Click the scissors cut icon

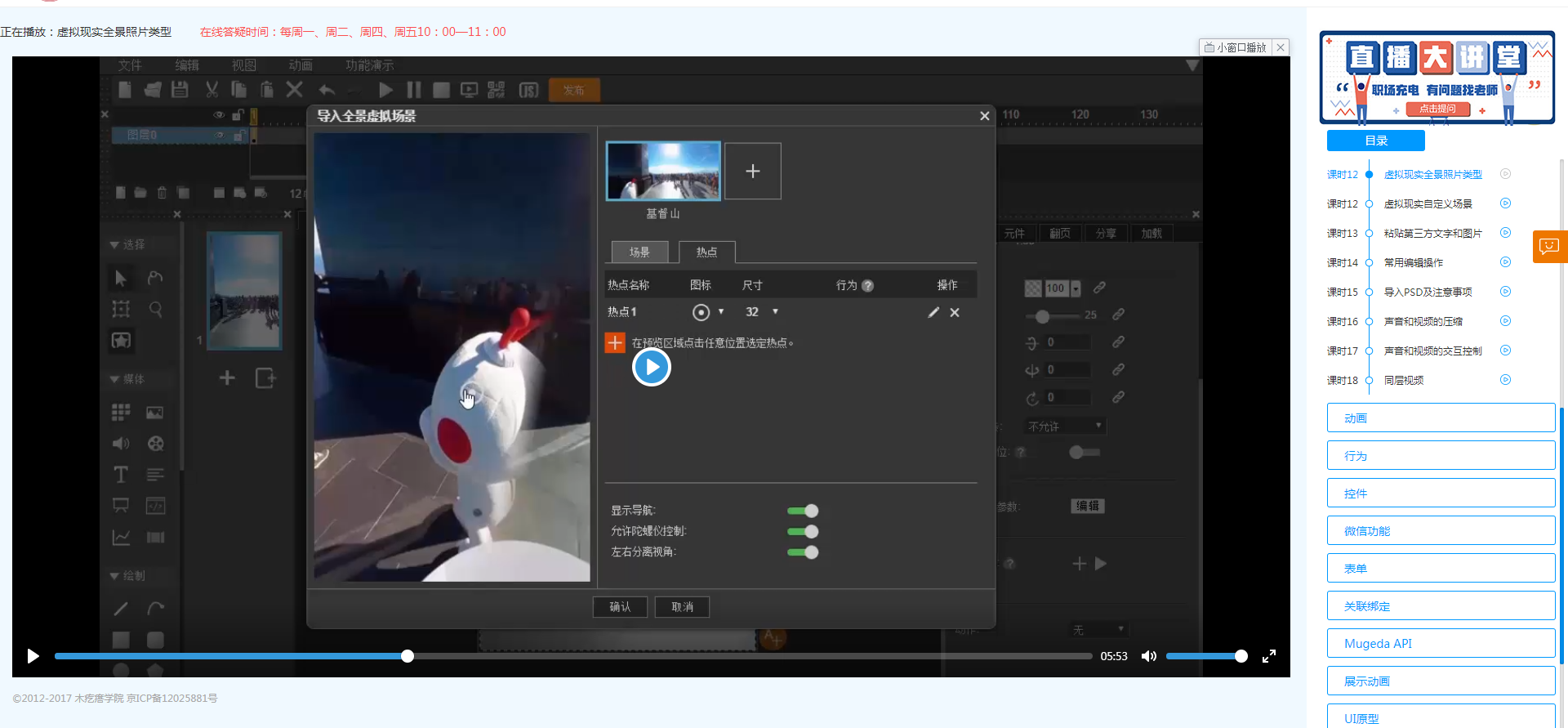212,90
